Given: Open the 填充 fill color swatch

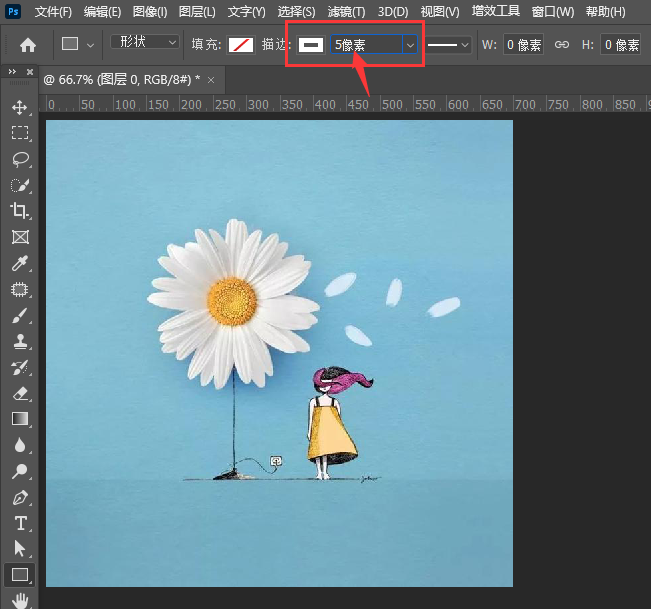Looking at the screenshot, I should click(240, 45).
